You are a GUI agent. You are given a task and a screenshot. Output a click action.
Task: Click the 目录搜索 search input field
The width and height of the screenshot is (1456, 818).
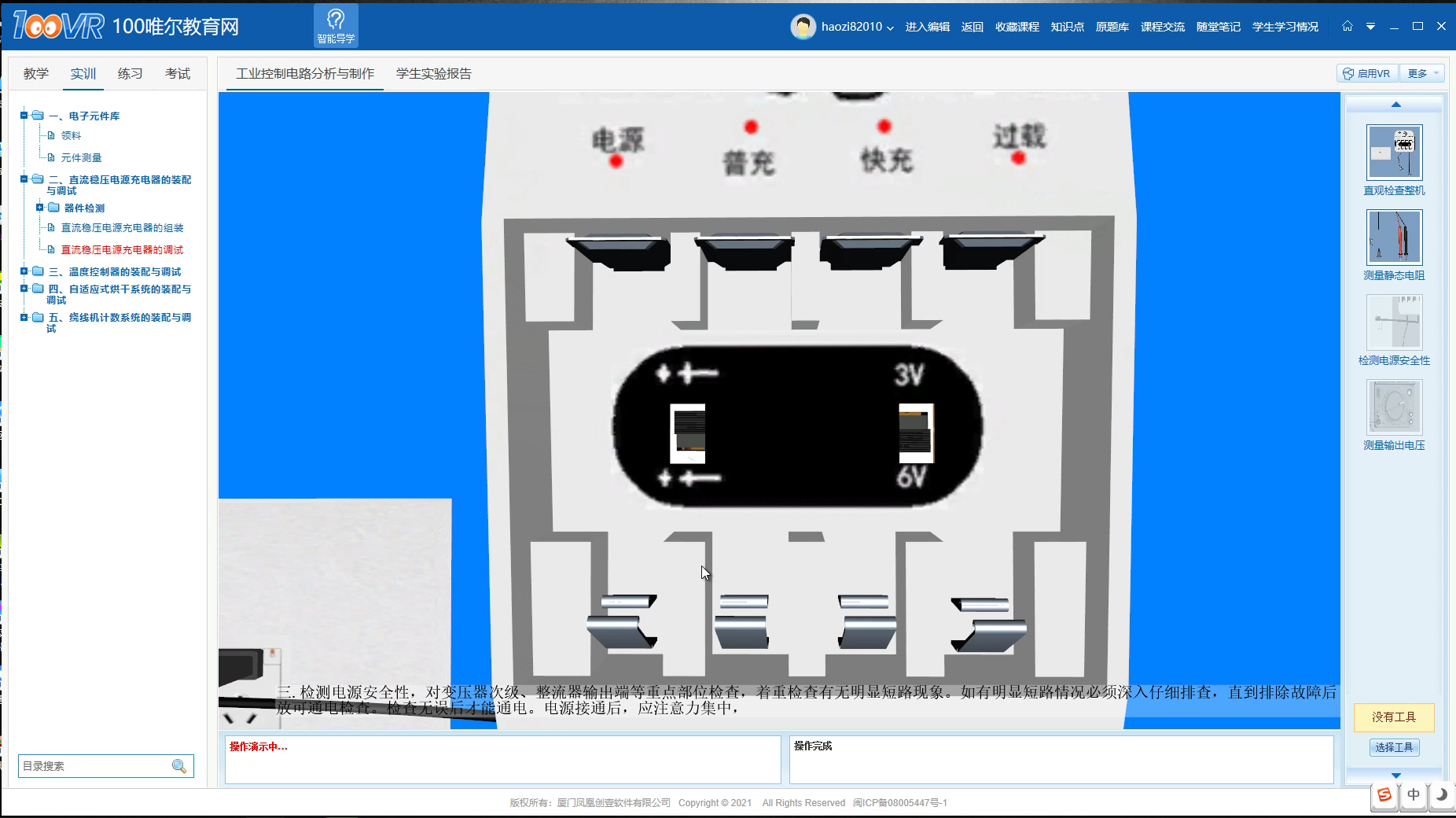click(x=94, y=766)
